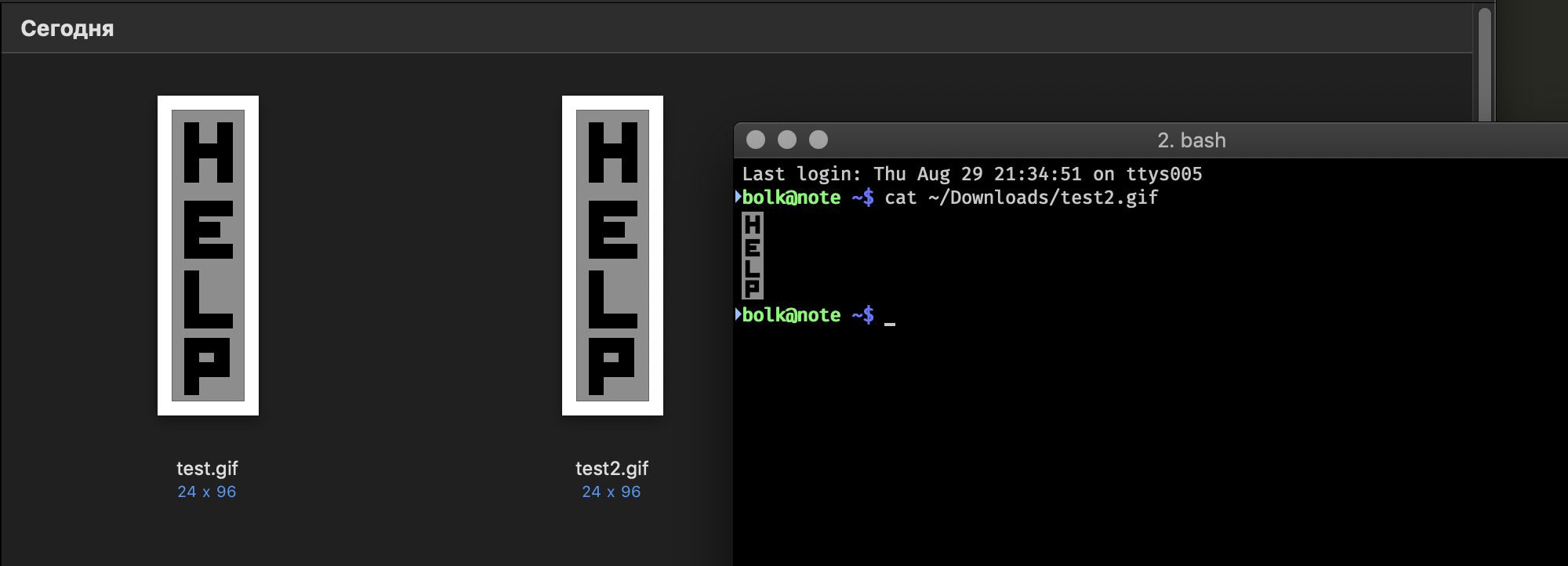The width and height of the screenshot is (1568, 566).
Task: Click the inline HELP image in terminal output
Action: (x=752, y=256)
